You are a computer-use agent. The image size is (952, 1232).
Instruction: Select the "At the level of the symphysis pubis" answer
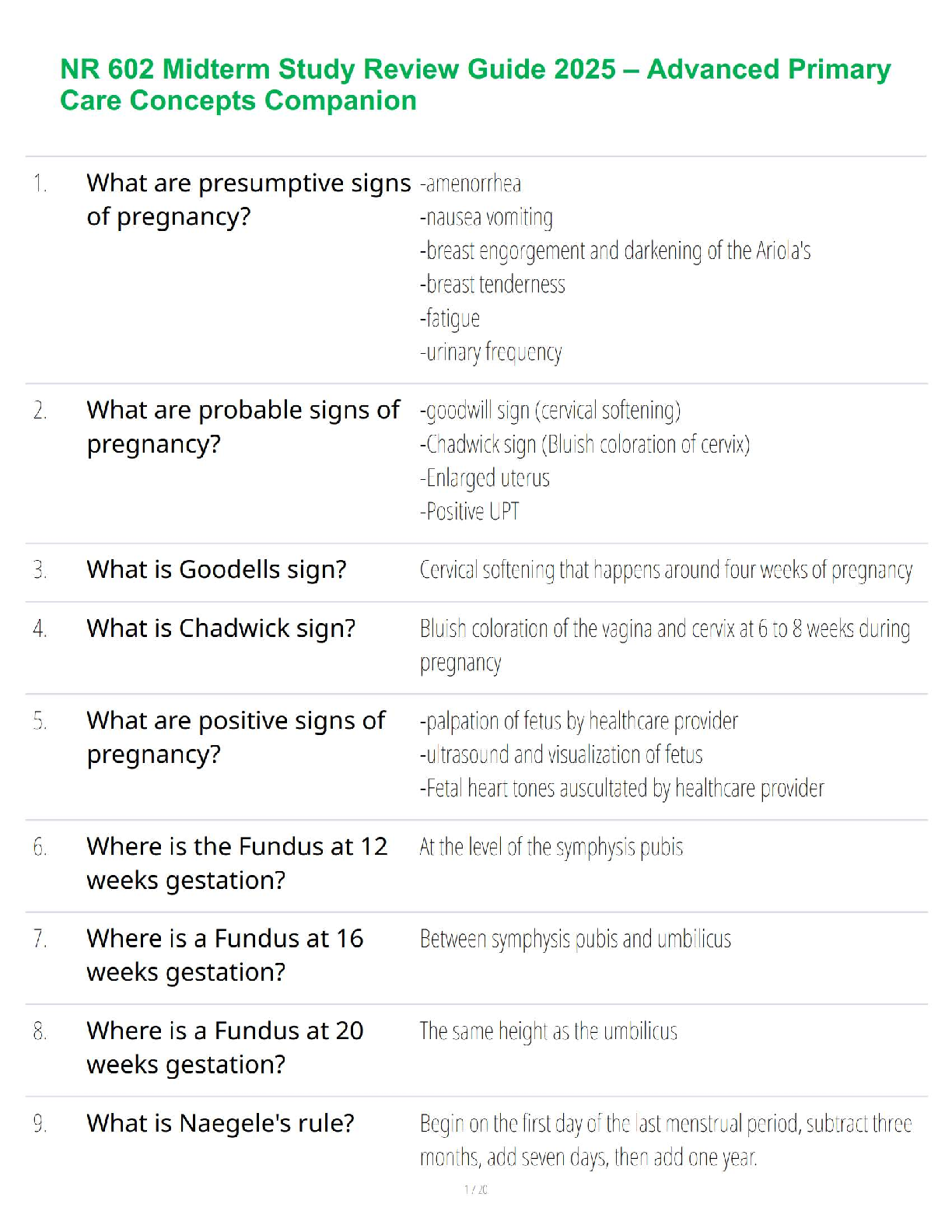click(x=551, y=847)
